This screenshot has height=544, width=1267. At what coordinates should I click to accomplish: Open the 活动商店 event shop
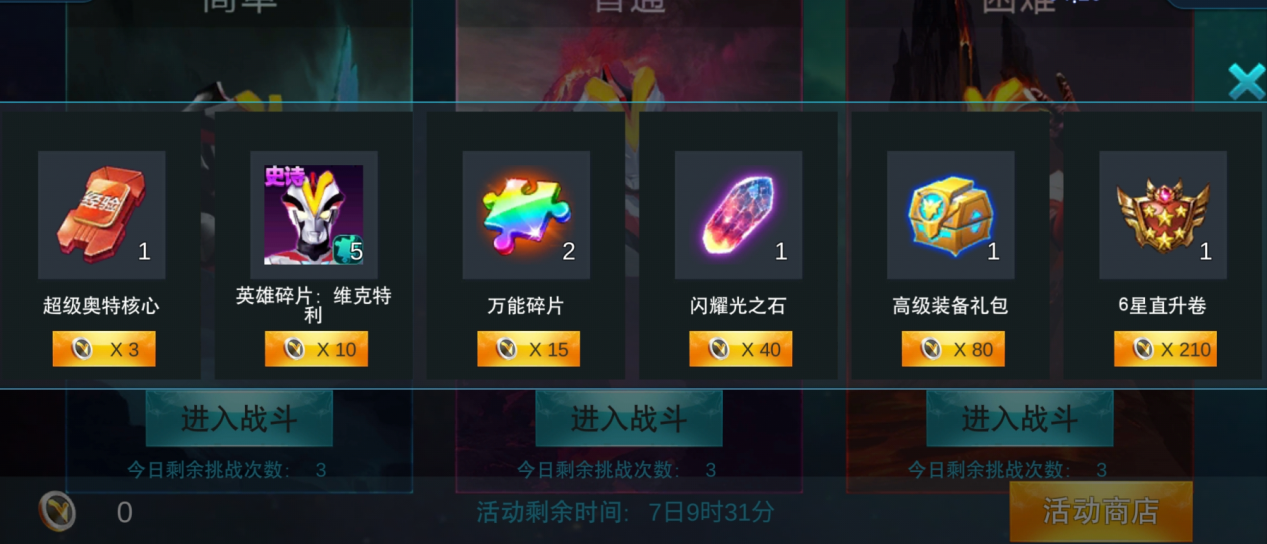(x=1101, y=512)
